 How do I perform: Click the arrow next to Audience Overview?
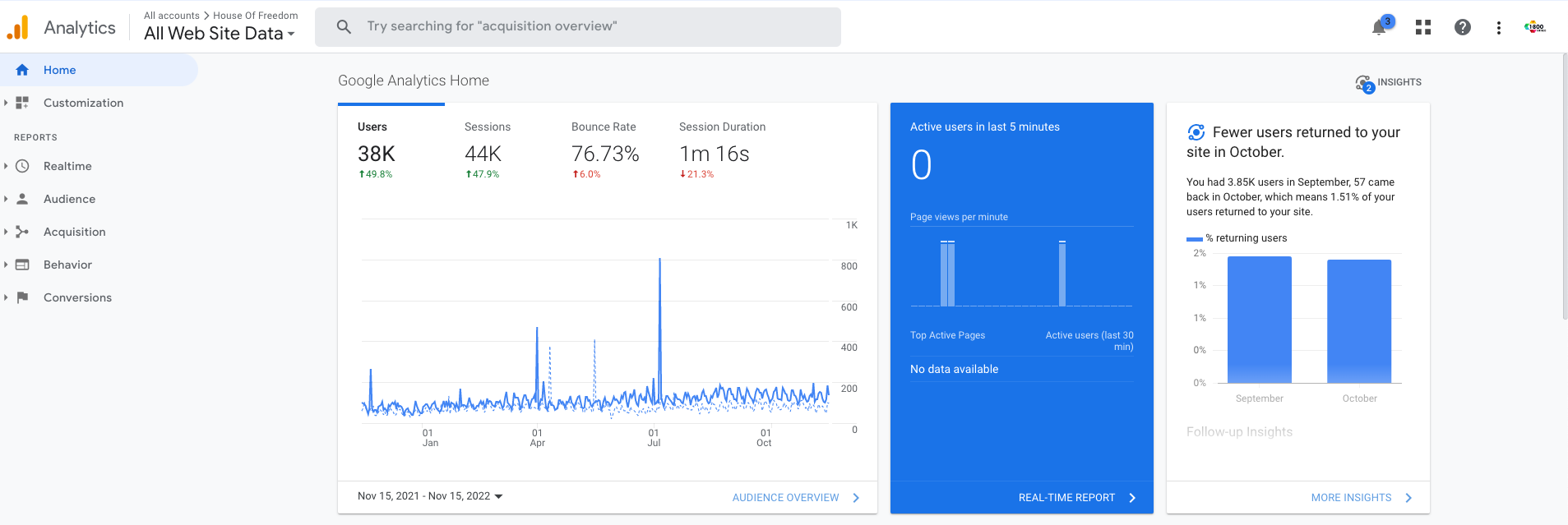click(856, 498)
